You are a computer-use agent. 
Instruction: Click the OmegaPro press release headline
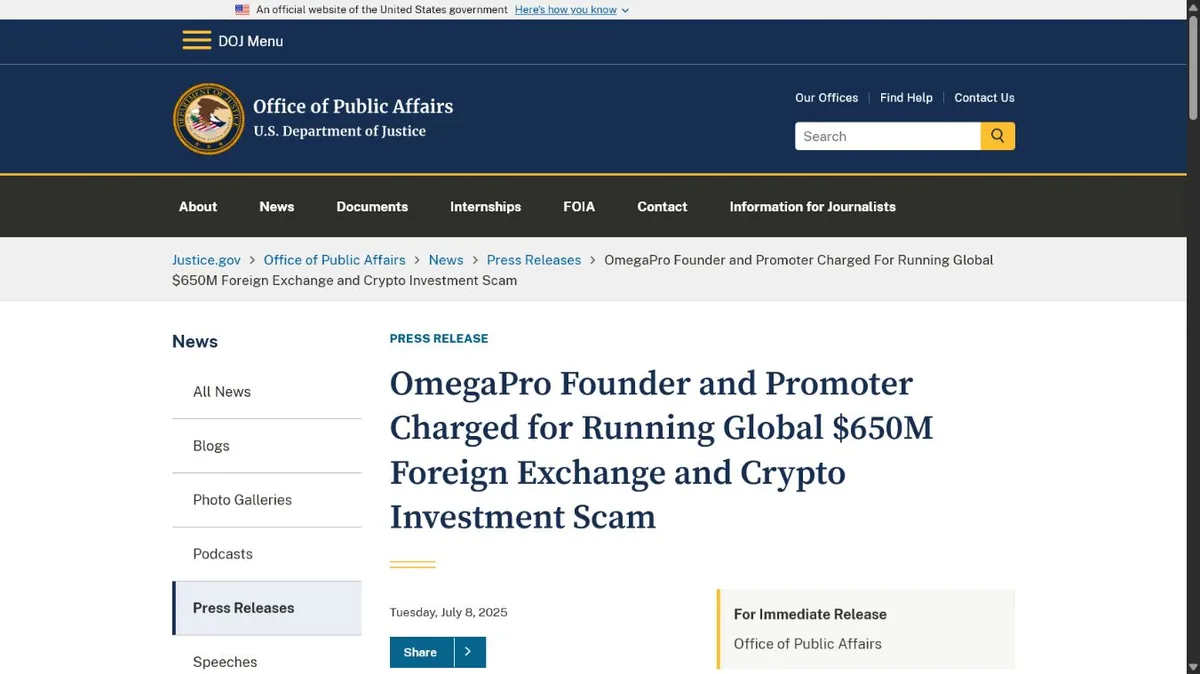661,450
